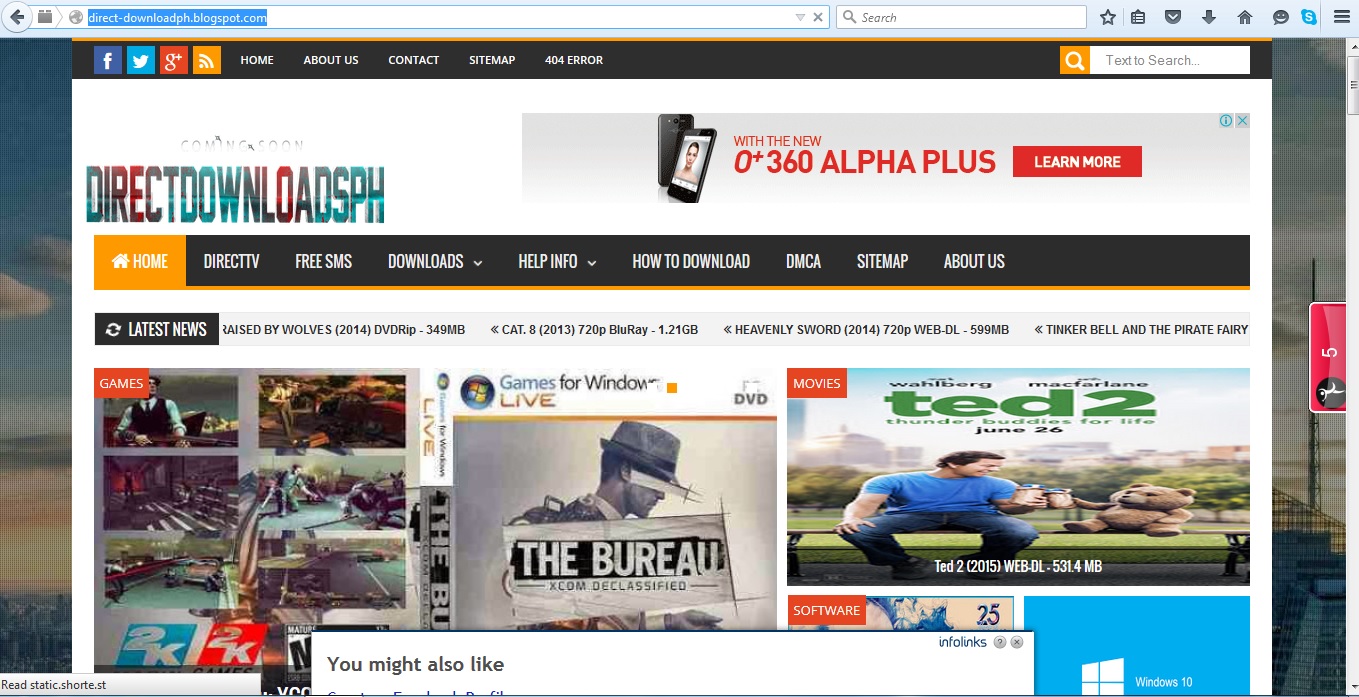
Task: Click the Skype icon in the toolbar
Action: click(1309, 17)
